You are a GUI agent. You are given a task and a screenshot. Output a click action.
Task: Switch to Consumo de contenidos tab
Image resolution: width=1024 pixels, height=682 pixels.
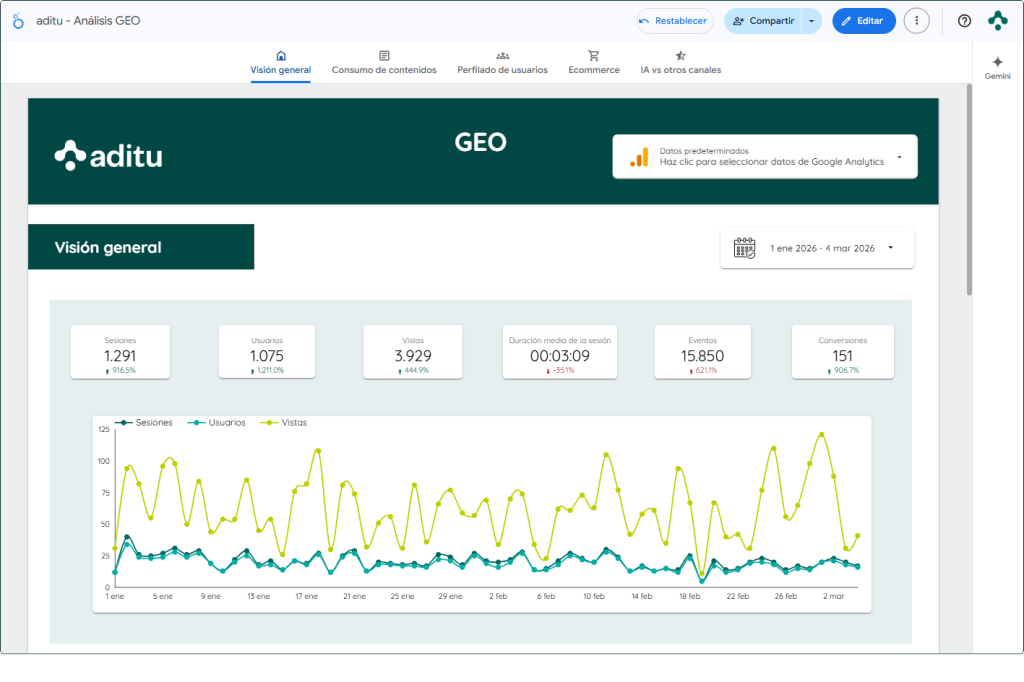[384, 63]
